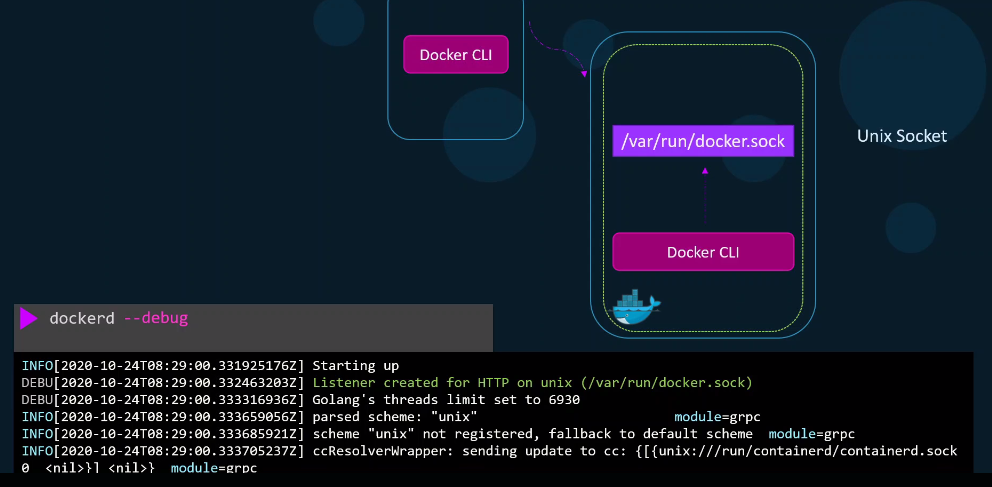The width and height of the screenshot is (992, 487).
Task: Click the upward arrow pointing to docker.sock
Action: 705,195
